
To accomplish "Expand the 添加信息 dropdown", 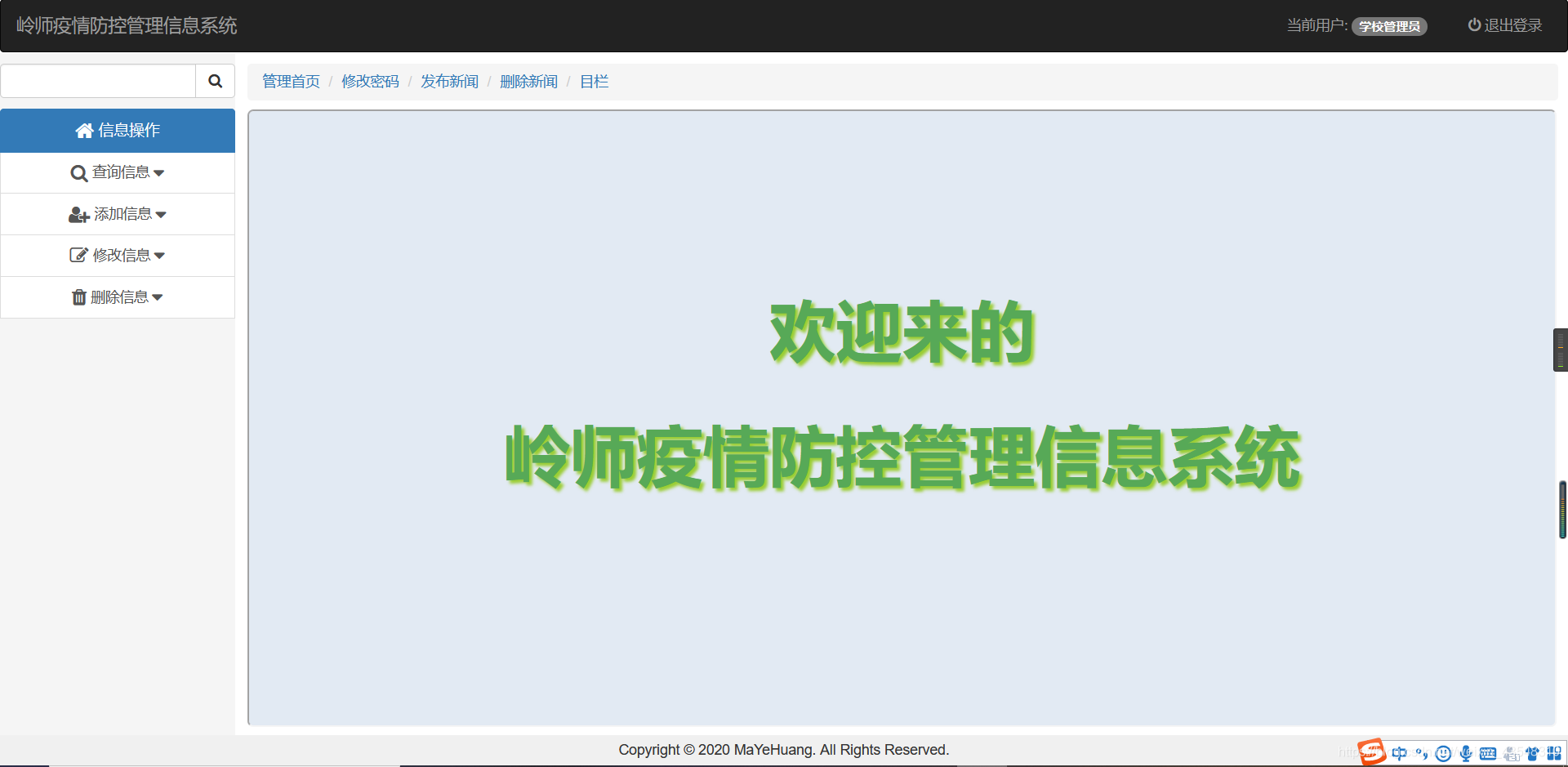I will click(162, 214).
